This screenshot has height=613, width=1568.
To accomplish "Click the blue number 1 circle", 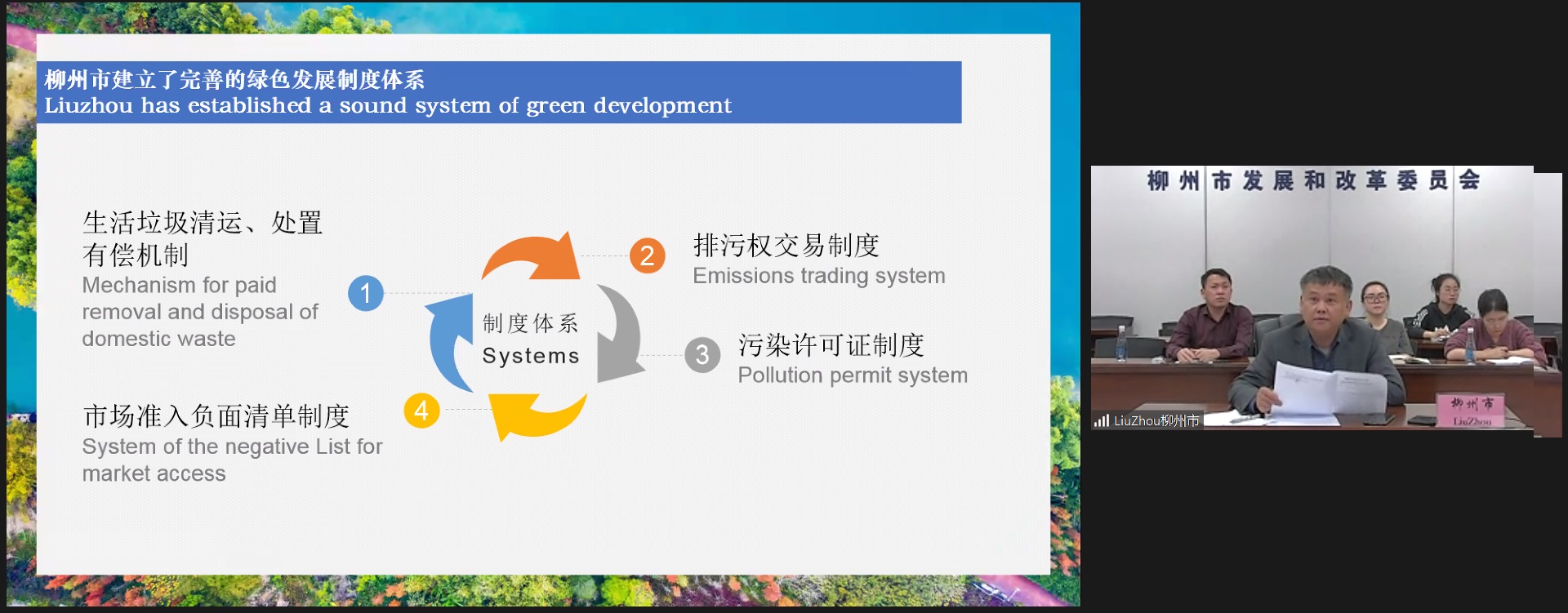I will (365, 293).
